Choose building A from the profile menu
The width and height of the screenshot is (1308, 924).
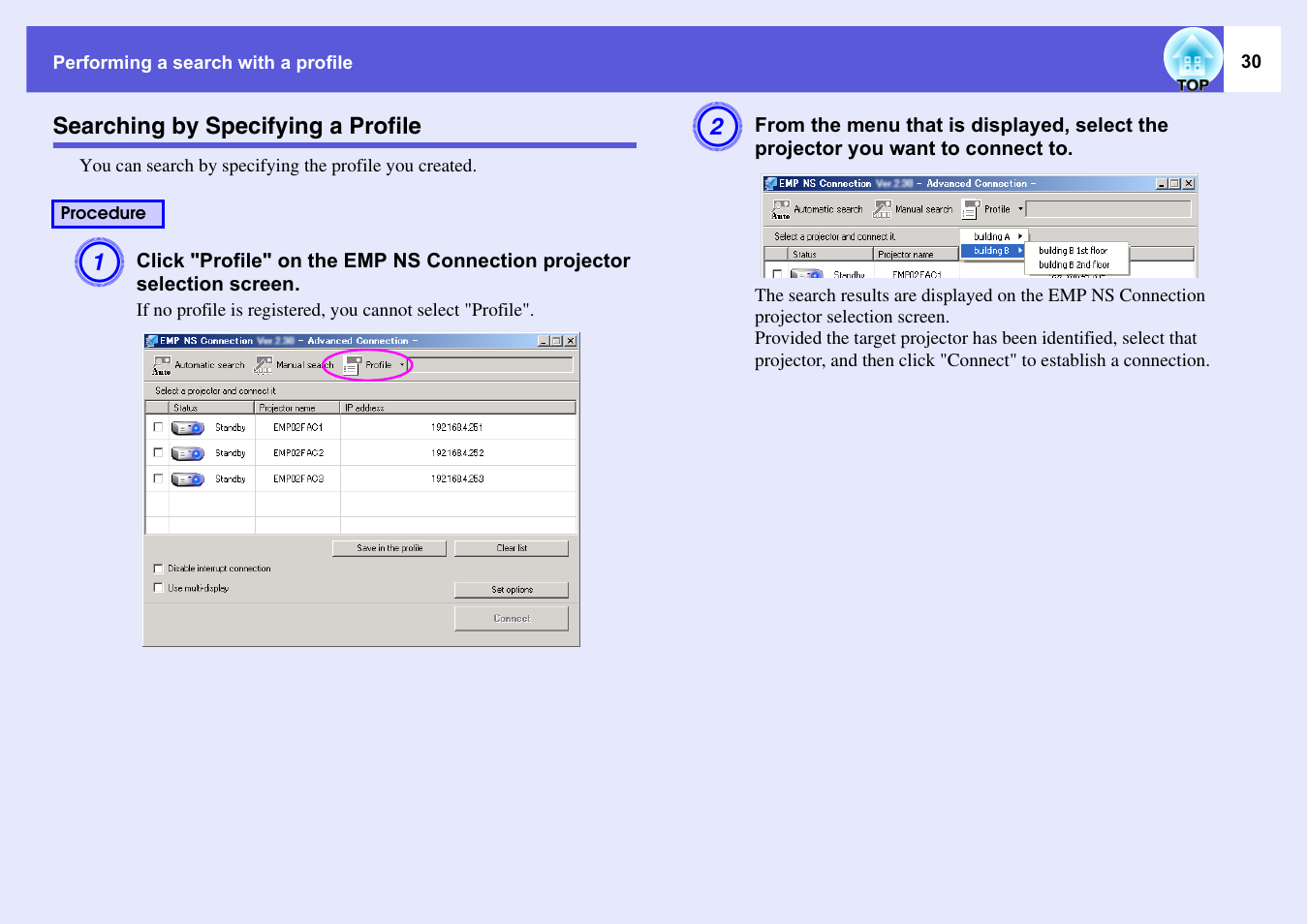[994, 236]
